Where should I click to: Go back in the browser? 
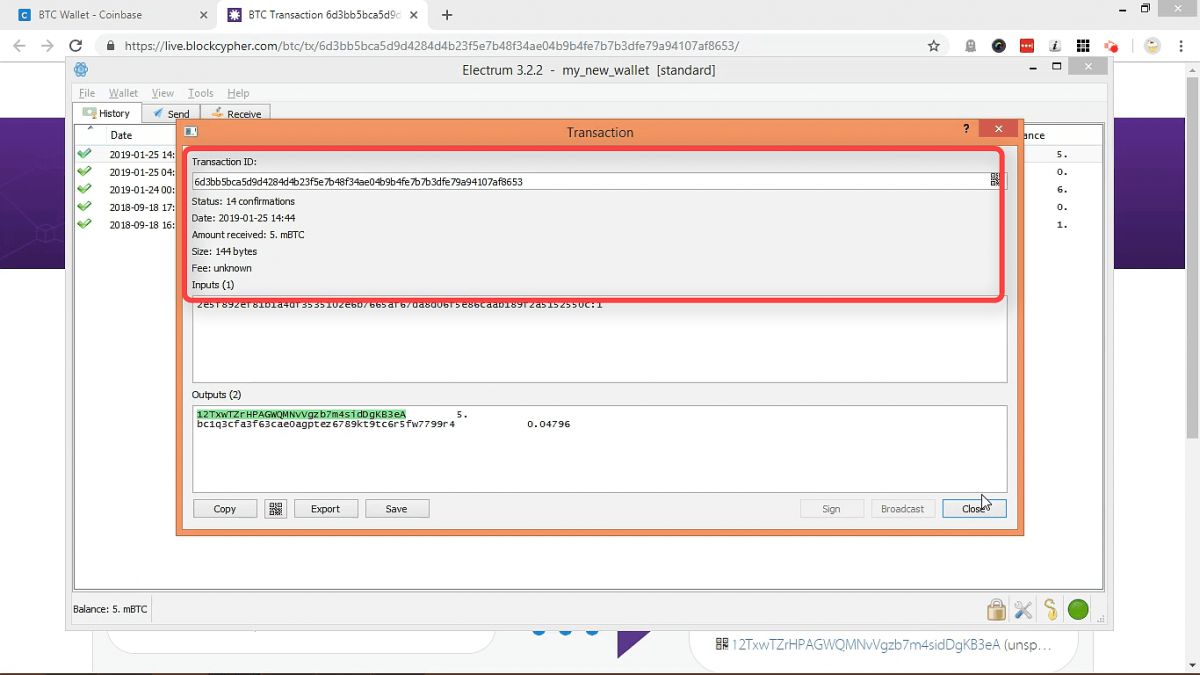[19, 46]
